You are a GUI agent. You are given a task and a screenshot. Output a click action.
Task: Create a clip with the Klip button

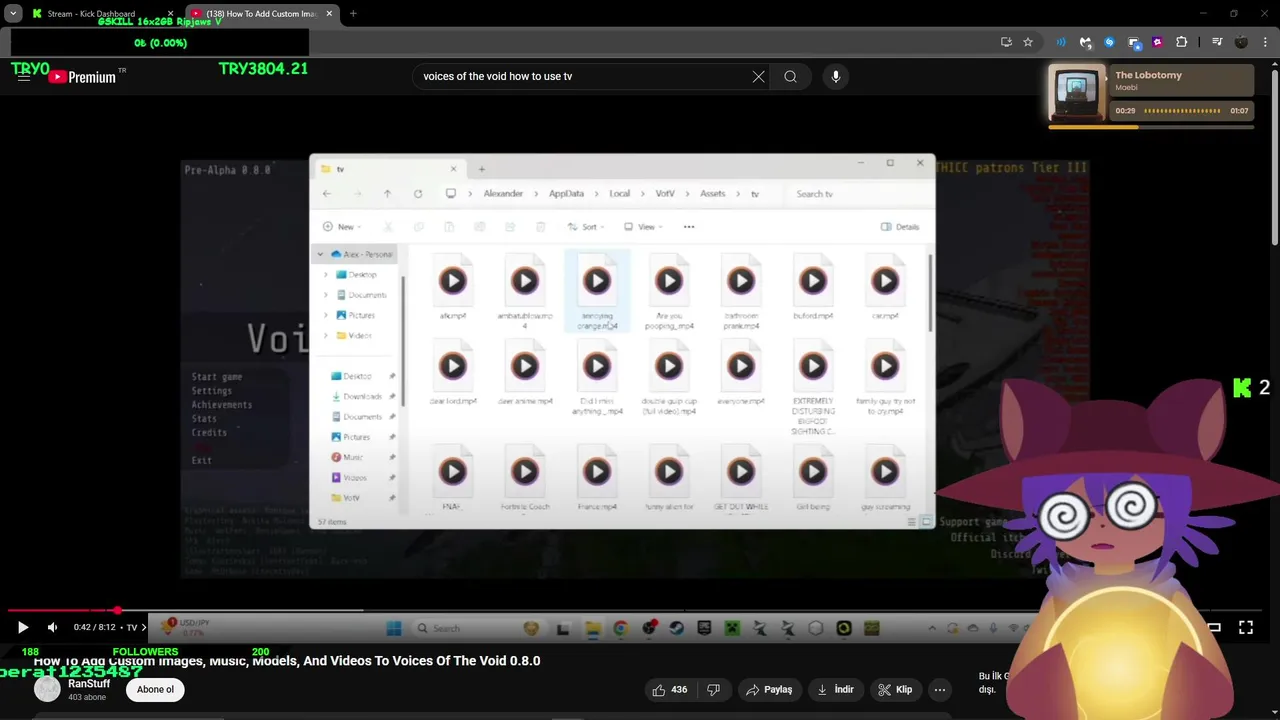[x=895, y=689]
